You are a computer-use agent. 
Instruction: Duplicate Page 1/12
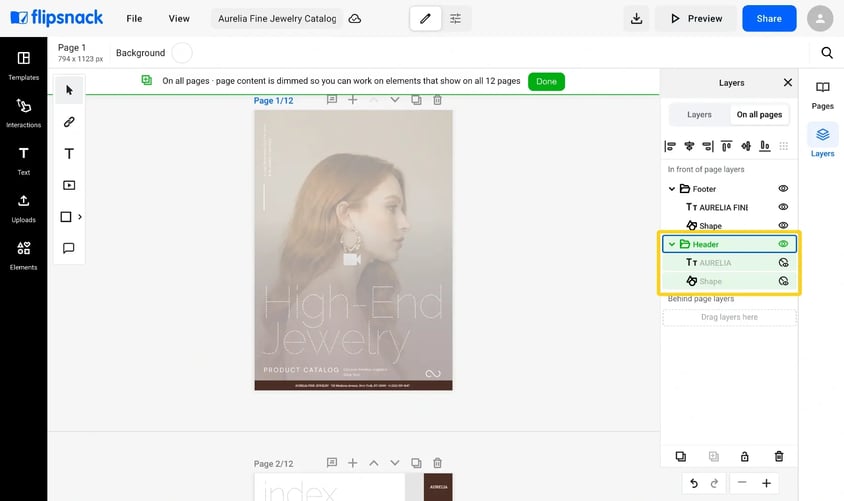click(x=416, y=100)
